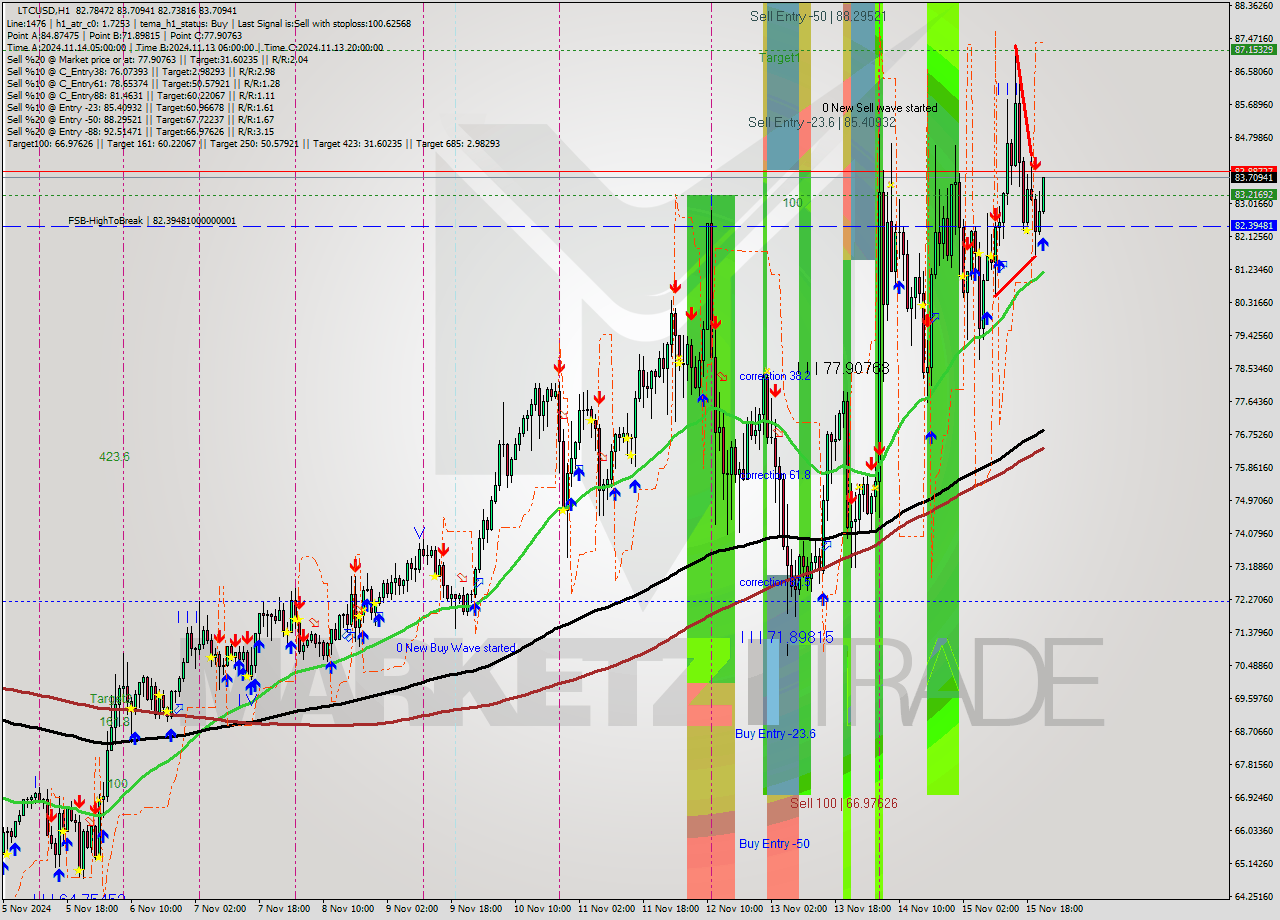Click the 66.92460 price axis label
Image resolution: width=1280 pixels, height=920 pixels.
(1253, 797)
